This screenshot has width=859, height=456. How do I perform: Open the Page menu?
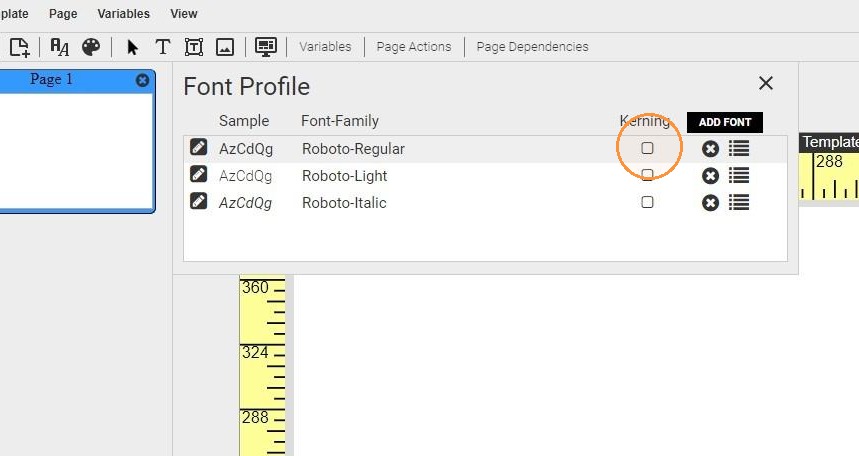click(63, 14)
